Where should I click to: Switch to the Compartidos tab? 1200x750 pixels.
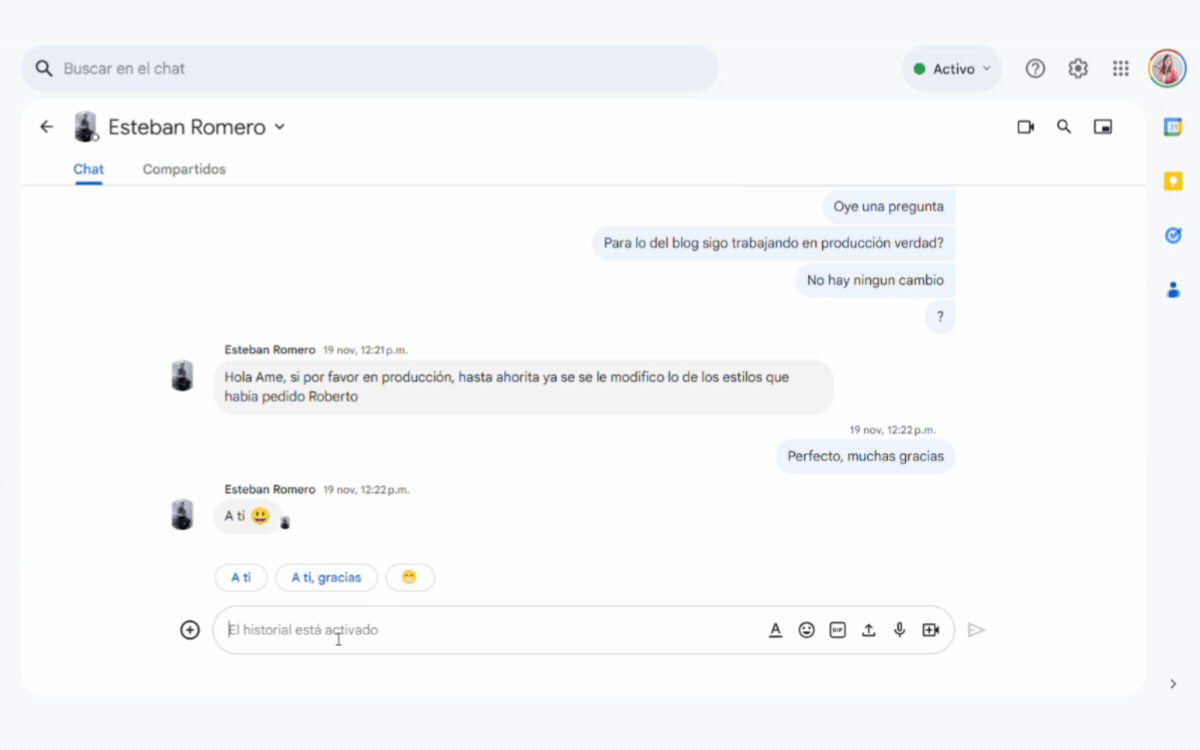tap(184, 169)
